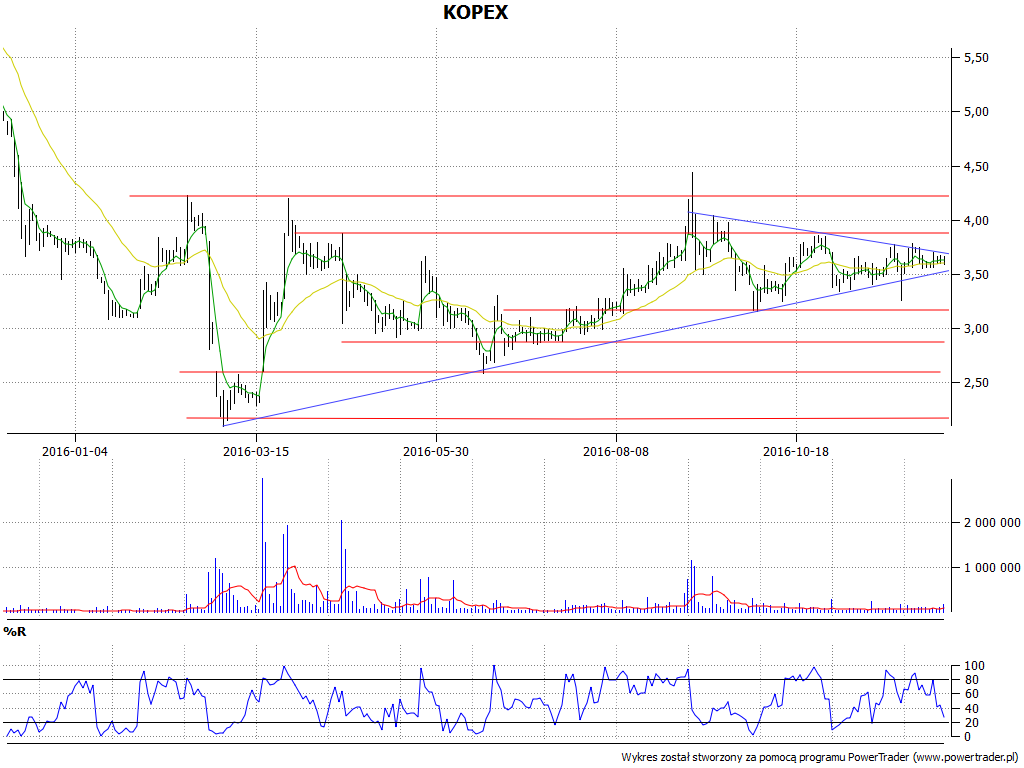The width and height of the screenshot is (1024, 768).
Task: Click the 4,50 price axis label
Action: pyautogui.click(x=976, y=167)
